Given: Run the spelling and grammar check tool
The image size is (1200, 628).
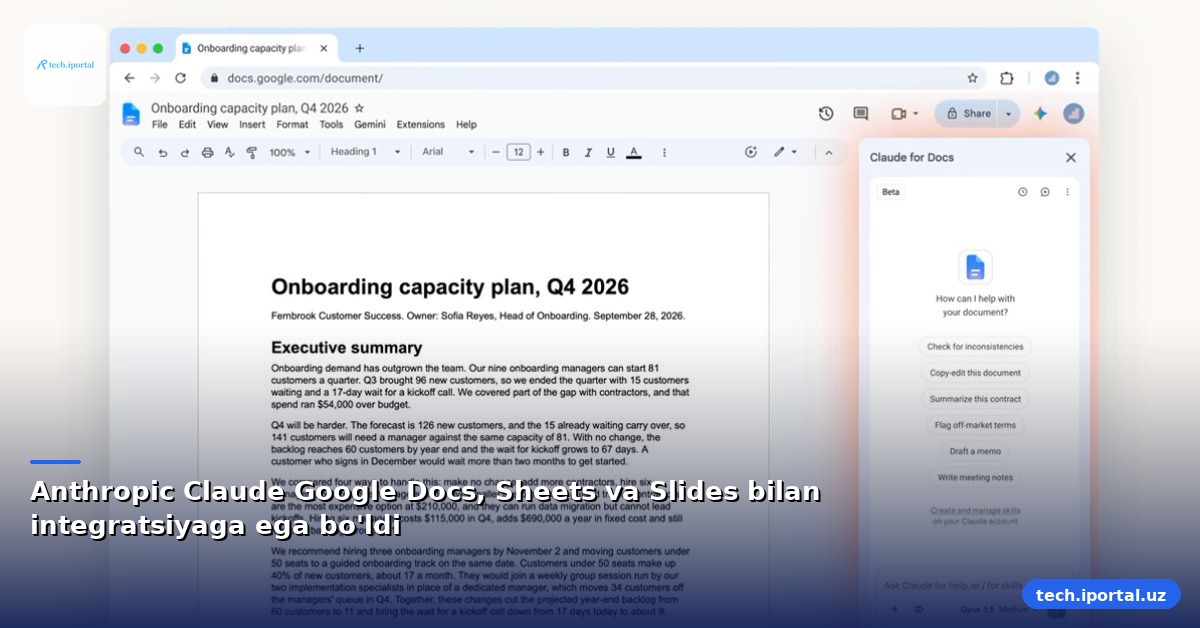Looking at the screenshot, I should [229, 152].
